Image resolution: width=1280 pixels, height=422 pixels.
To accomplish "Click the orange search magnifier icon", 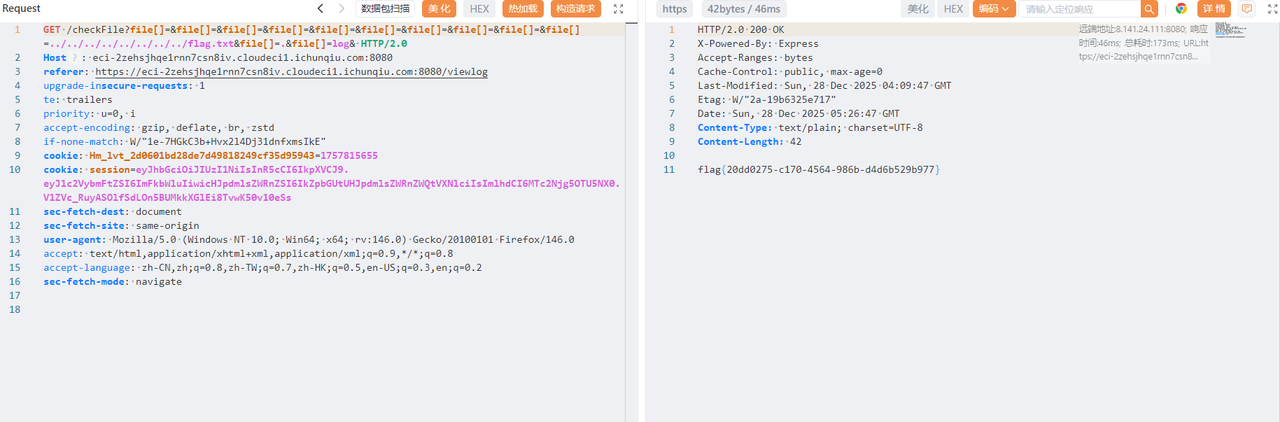I will click(x=1149, y=9).
